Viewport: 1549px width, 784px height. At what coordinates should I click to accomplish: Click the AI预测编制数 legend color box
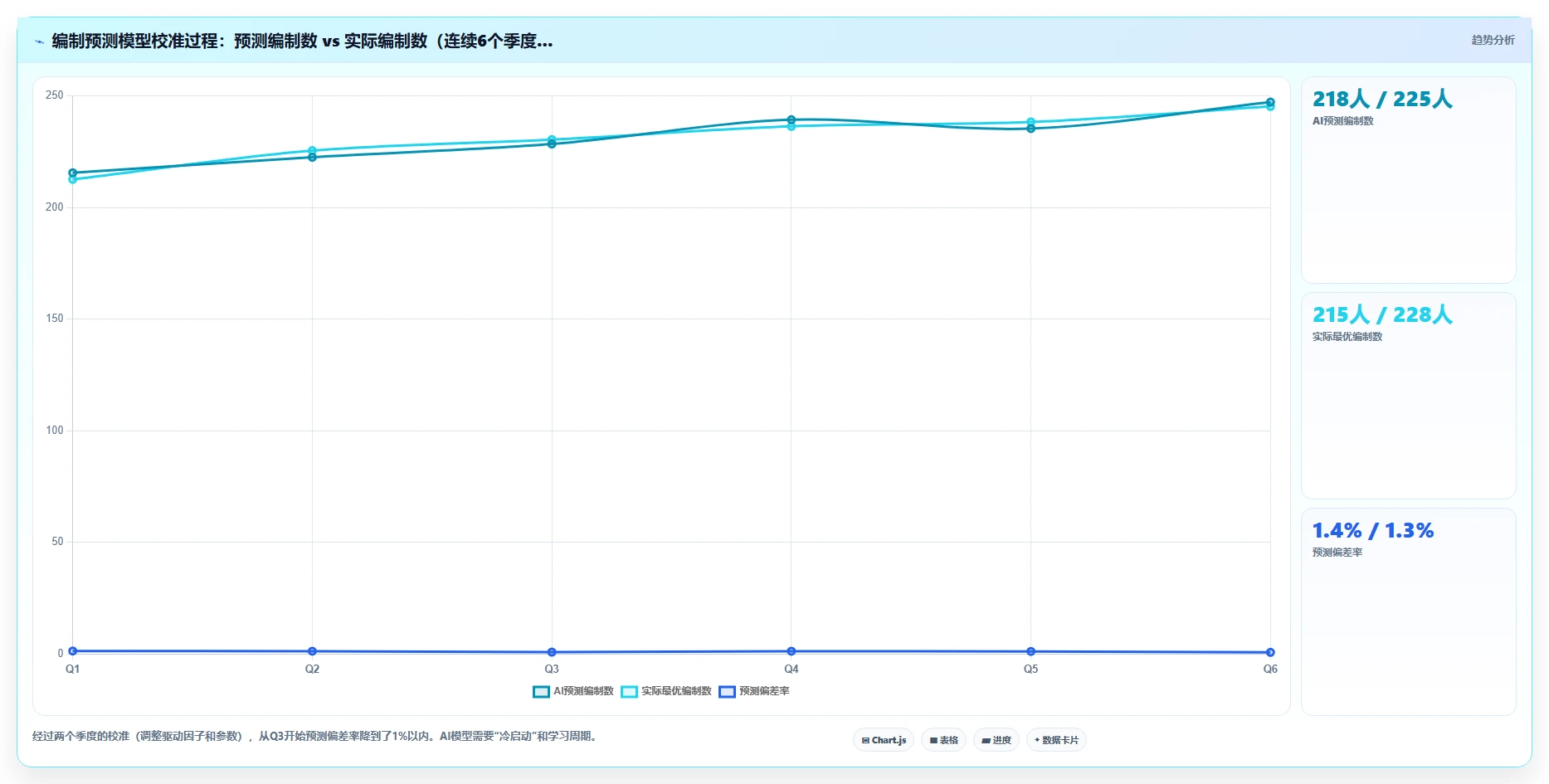click(541, 692)
